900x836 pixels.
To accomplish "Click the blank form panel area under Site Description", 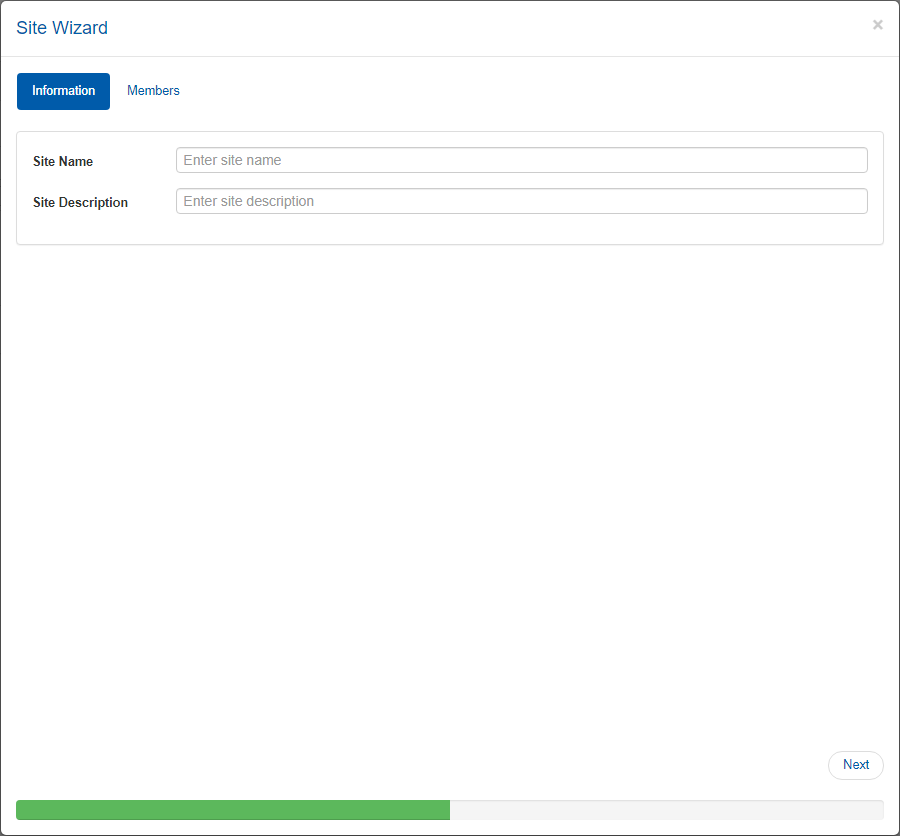I will (449, 229).
